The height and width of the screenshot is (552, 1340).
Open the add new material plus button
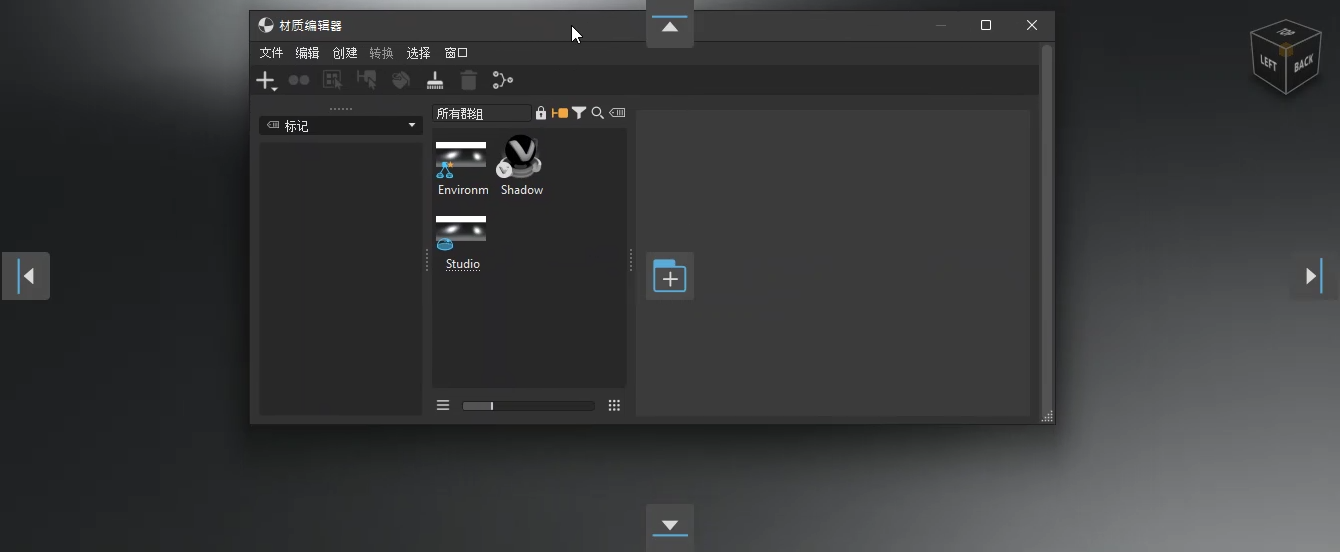pos(266,81)
